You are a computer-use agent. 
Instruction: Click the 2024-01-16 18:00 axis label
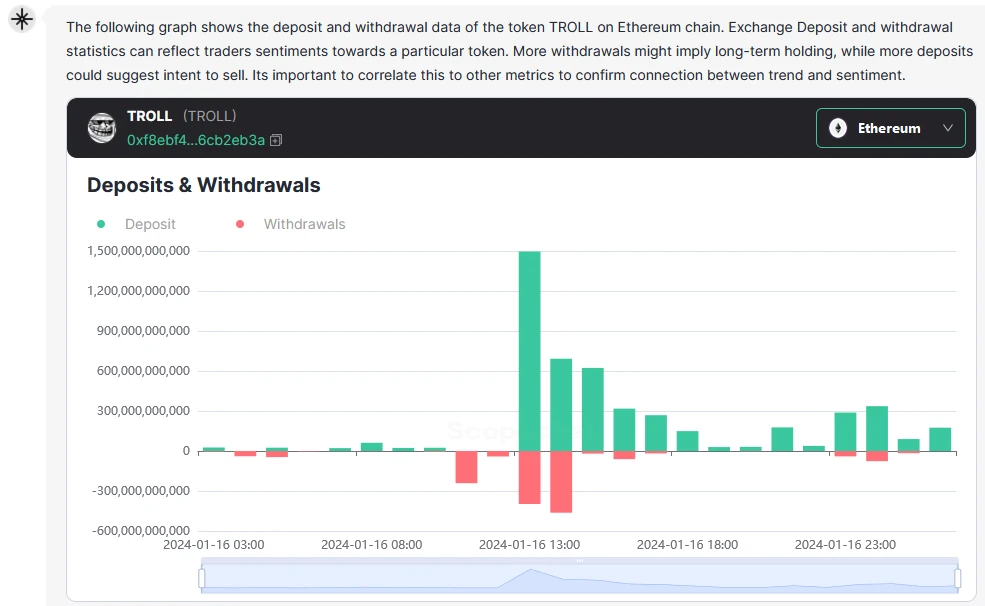pyautogui.click(x=687, y=545)
